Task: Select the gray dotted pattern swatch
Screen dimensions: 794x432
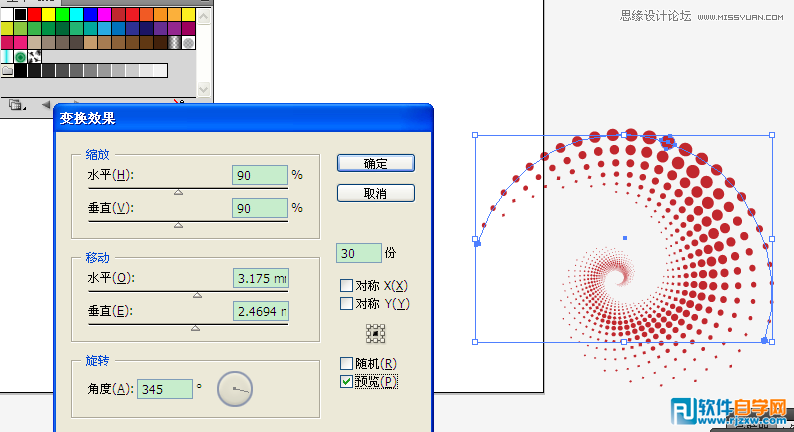Action: tap(189, 43)
